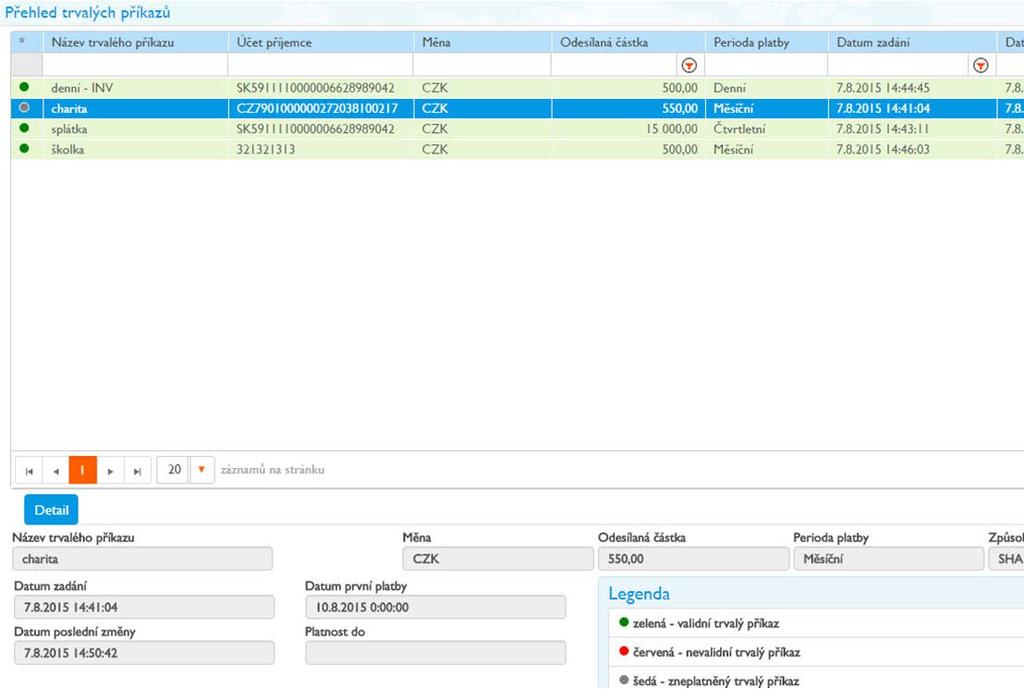The height and width of the screenshot is (689, 1024).
Task: Click the Legenda panel heading
Action: [639, 594]
